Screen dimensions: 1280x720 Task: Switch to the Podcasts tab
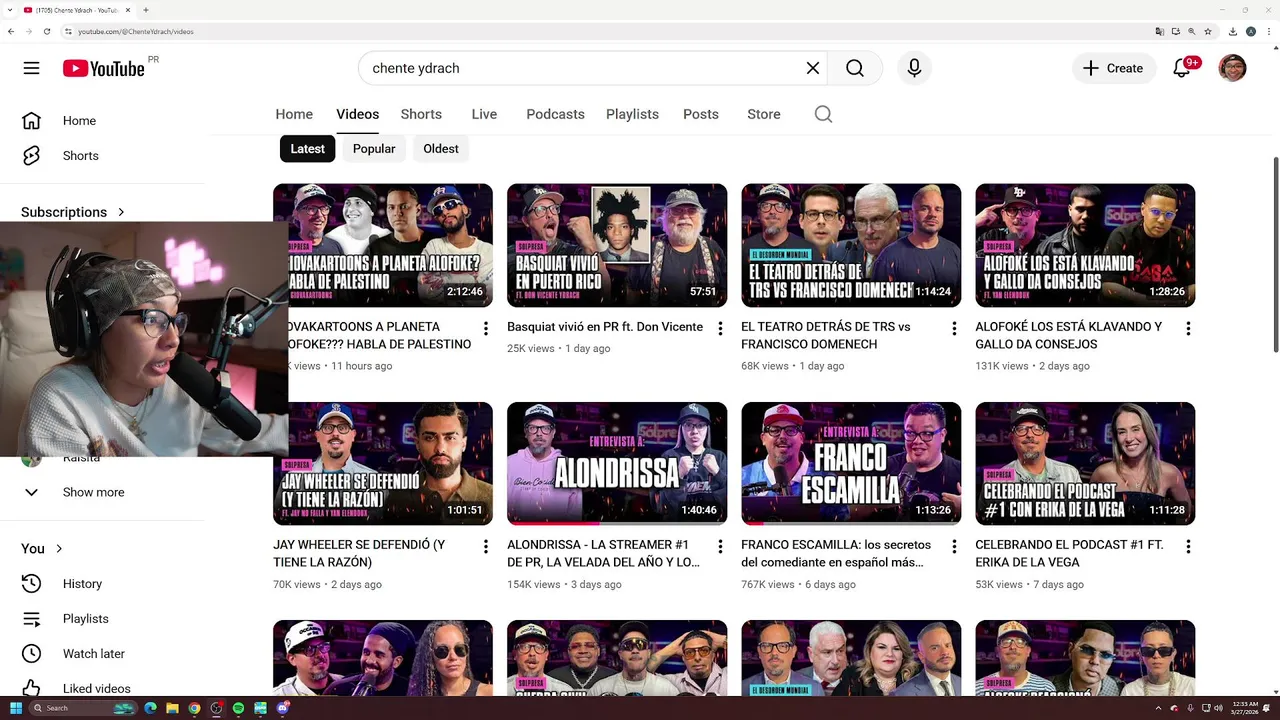555,114
